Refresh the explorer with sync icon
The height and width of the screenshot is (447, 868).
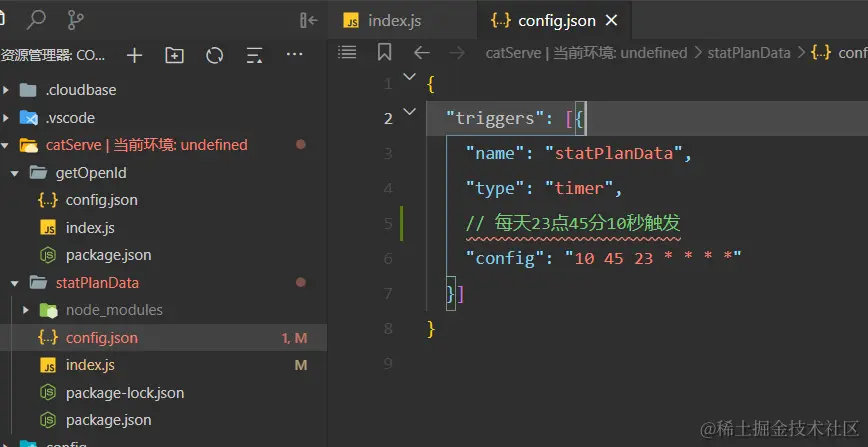coord(214,55)
